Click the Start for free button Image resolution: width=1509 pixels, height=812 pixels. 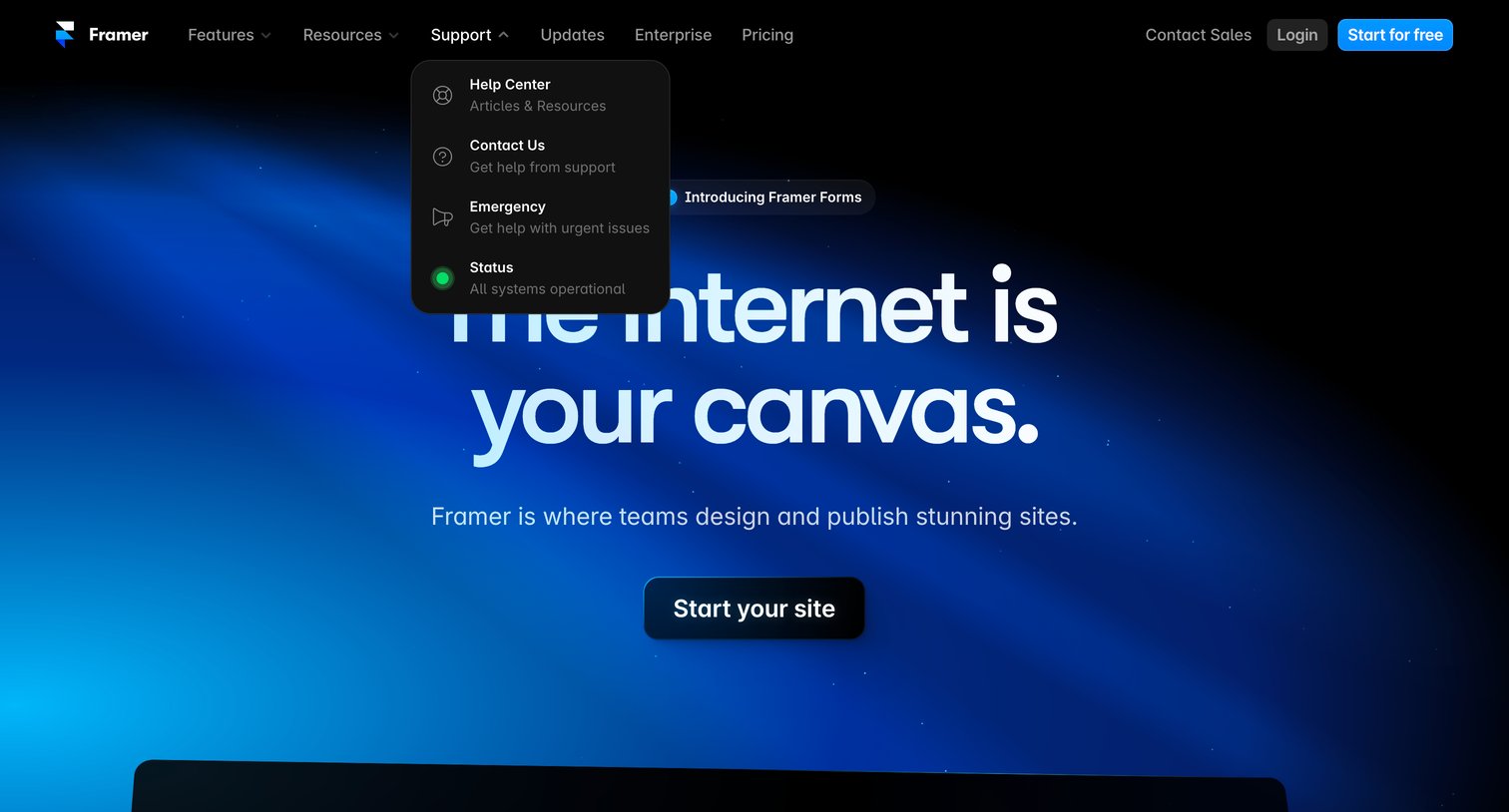click(1395, 35)
